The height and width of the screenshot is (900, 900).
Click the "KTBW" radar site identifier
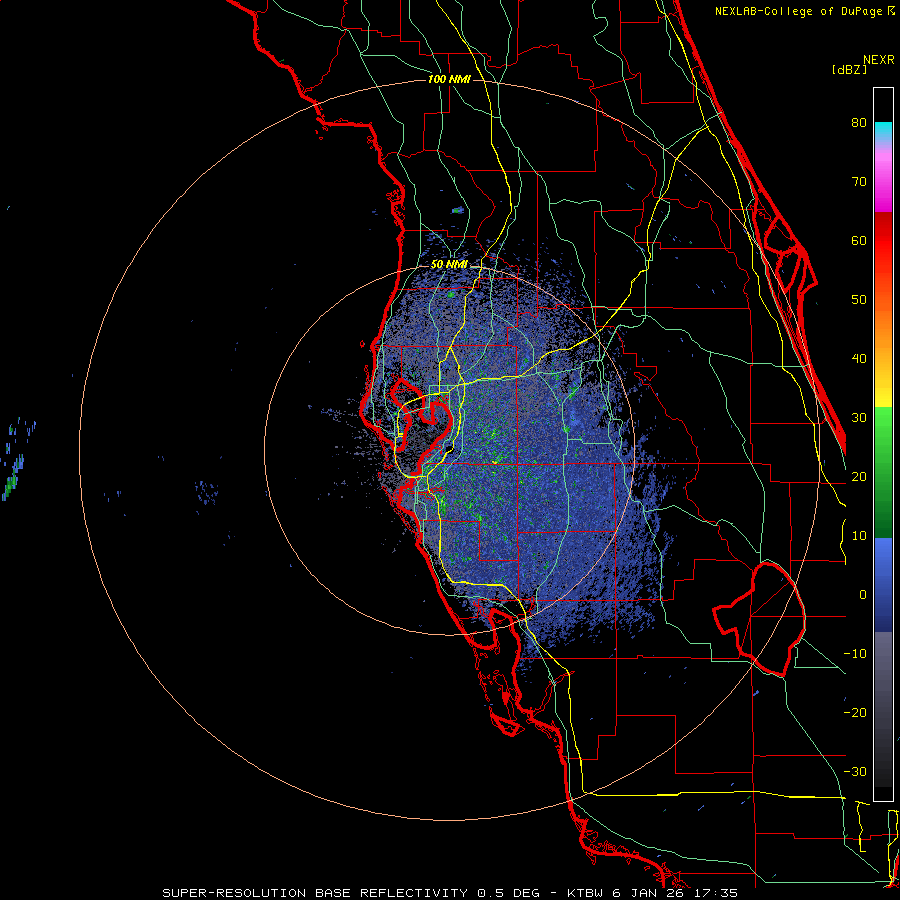click(587, 893)
